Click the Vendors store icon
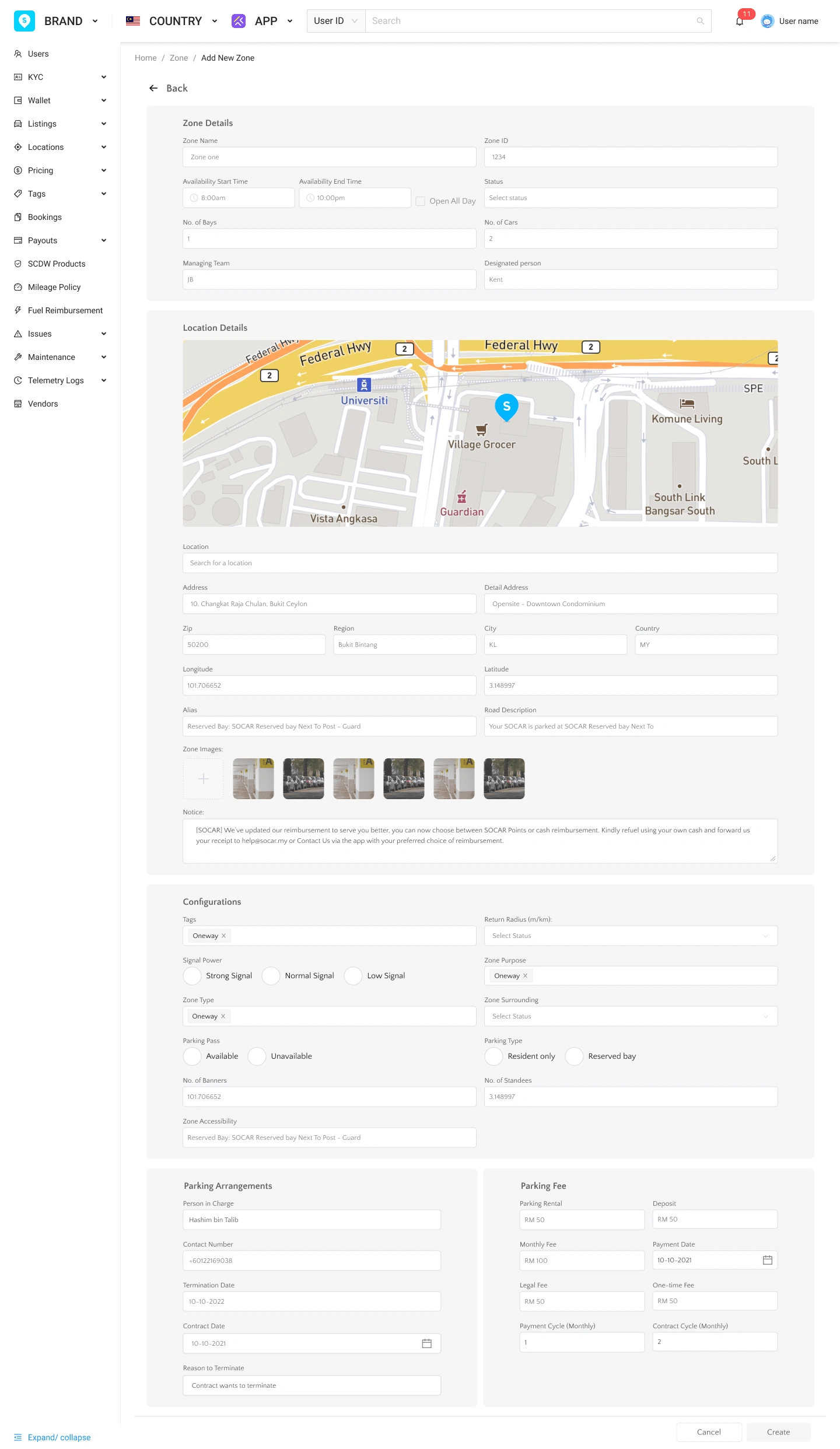Screen dimensions: 840x1449 coord(18,404)
